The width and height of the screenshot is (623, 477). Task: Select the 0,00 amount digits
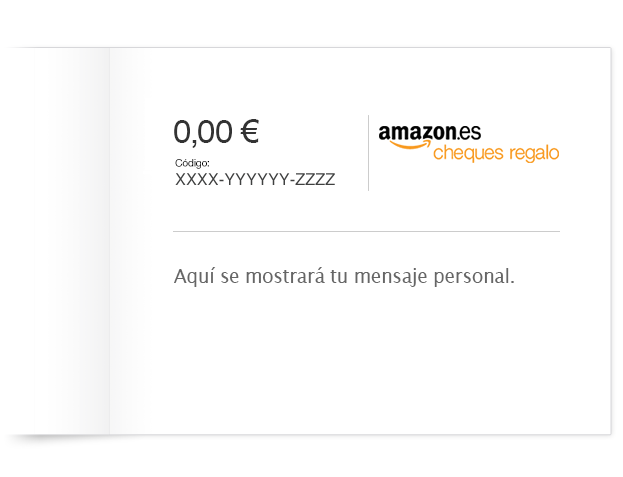tap(203, 132)
